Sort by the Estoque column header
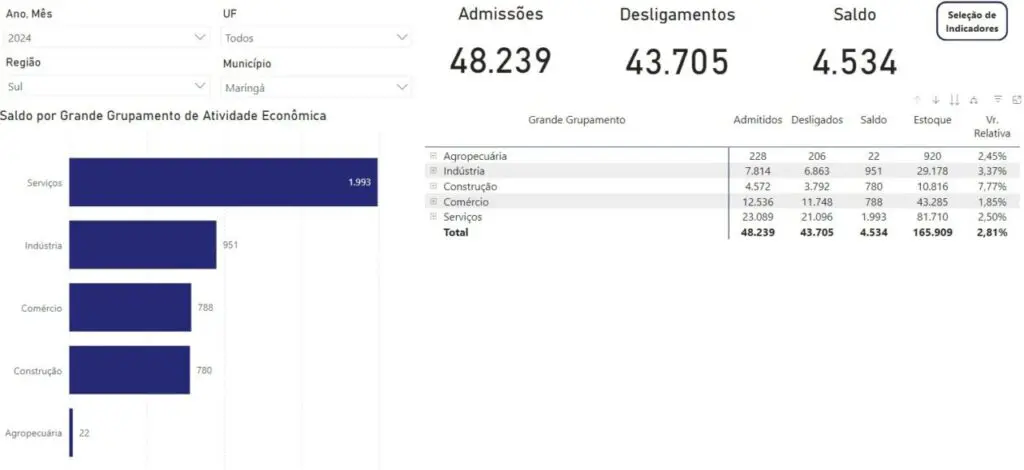Screen dimensions: 1024x470 932,120
